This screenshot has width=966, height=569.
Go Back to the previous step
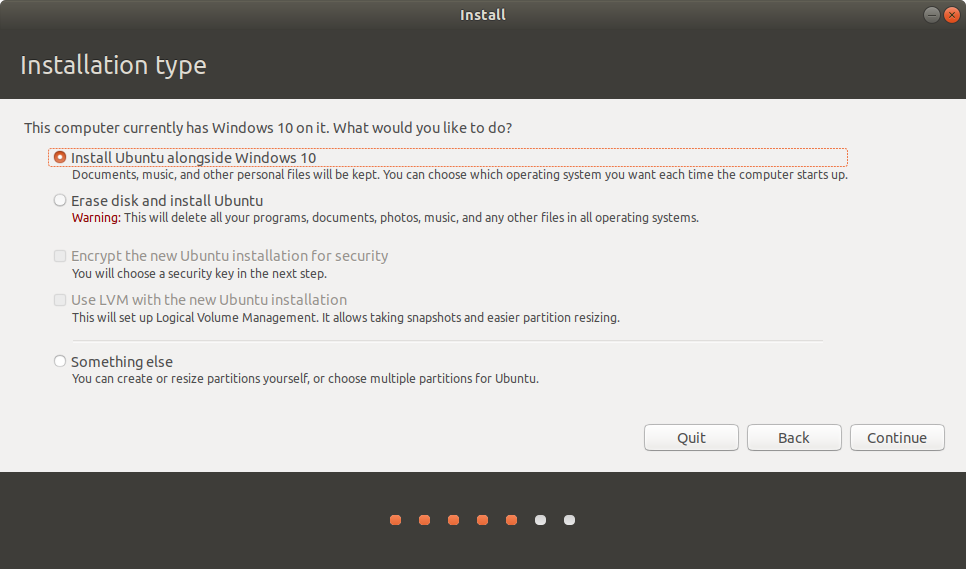click(794, 438)
